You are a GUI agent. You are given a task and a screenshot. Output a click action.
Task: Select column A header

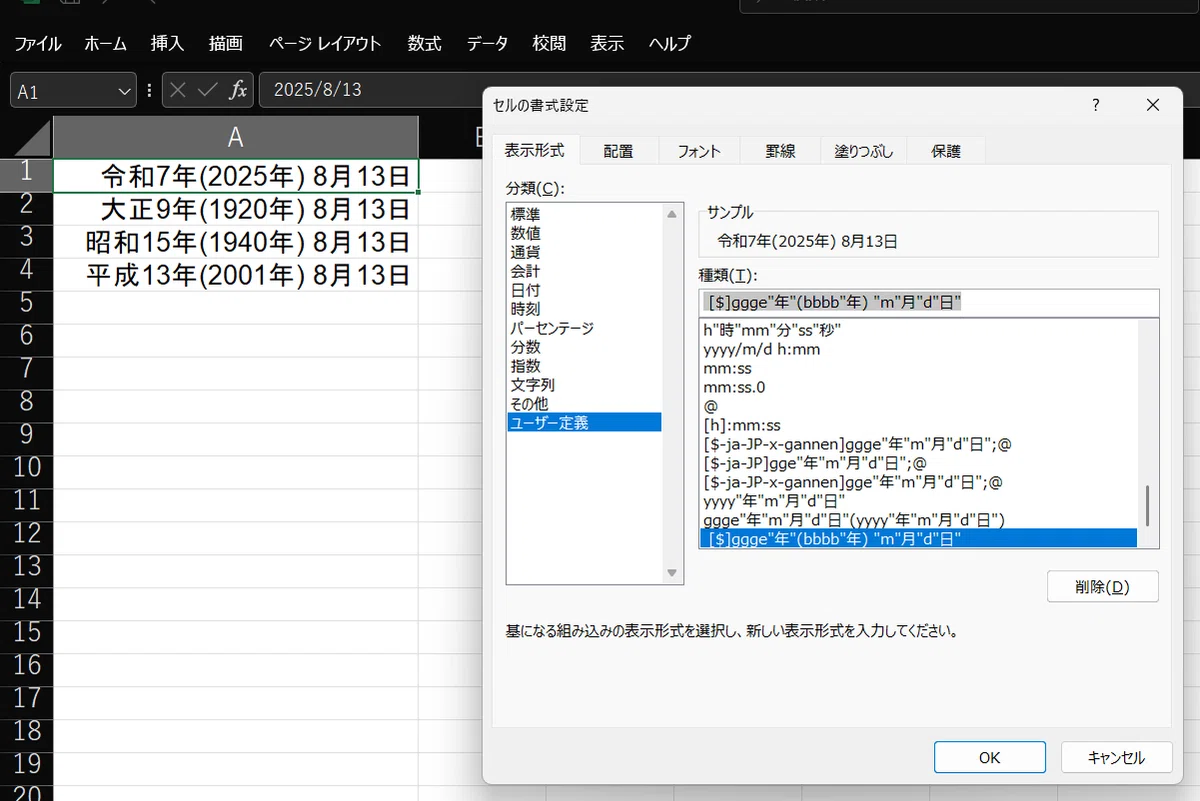pos(235,137)
